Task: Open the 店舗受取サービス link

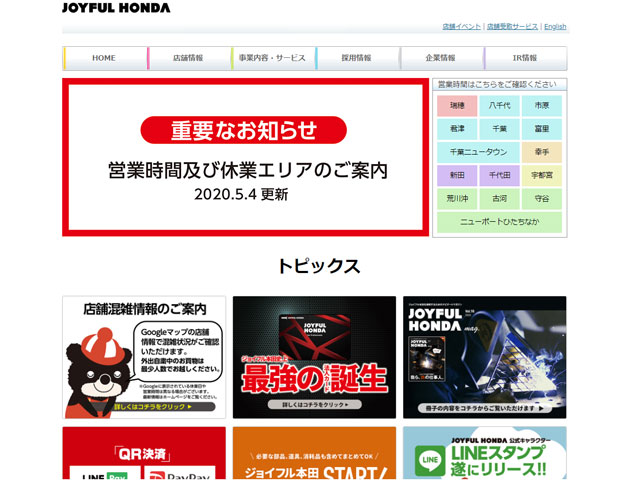Action: (512, 27)
